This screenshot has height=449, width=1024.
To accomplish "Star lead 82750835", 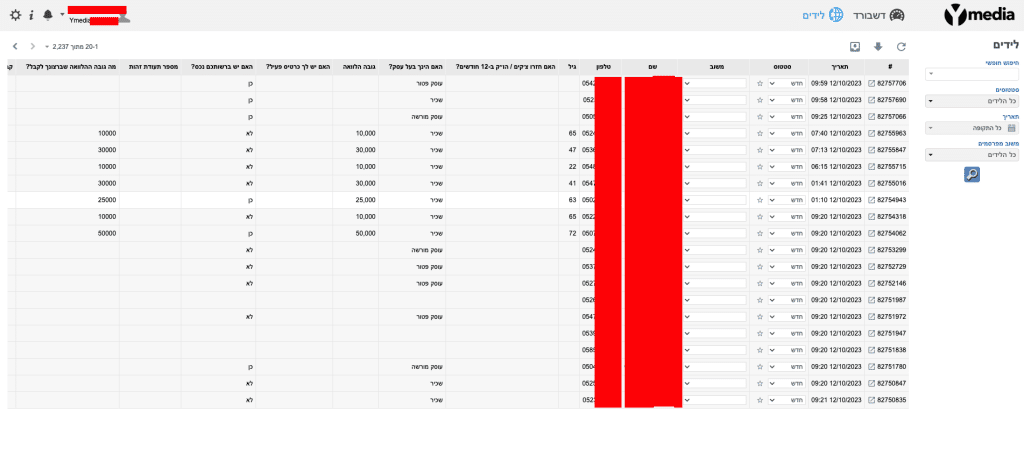I will pyautogui.click(x=760, y=399).
